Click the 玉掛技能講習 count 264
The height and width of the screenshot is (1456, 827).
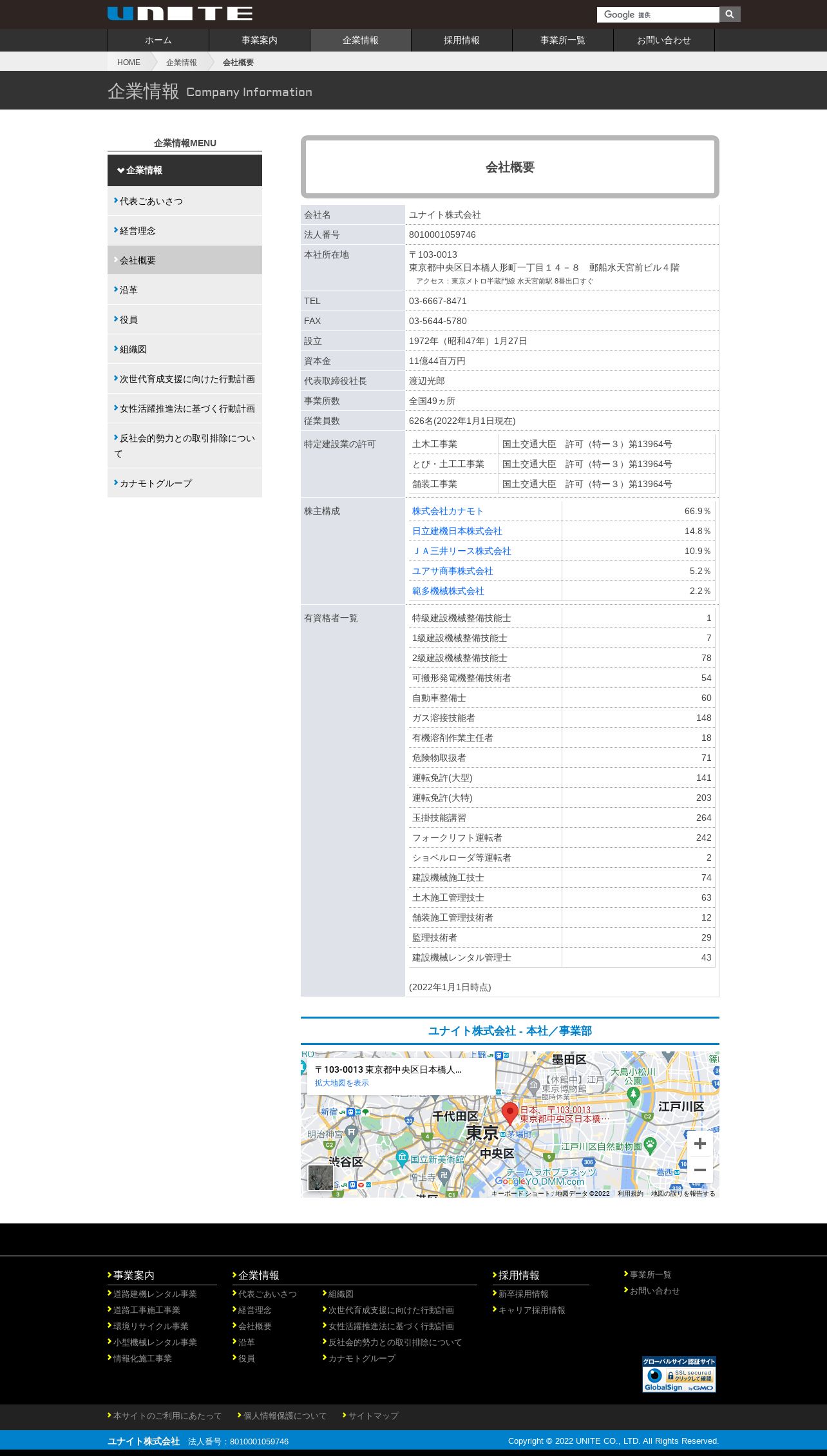point(703,818)
